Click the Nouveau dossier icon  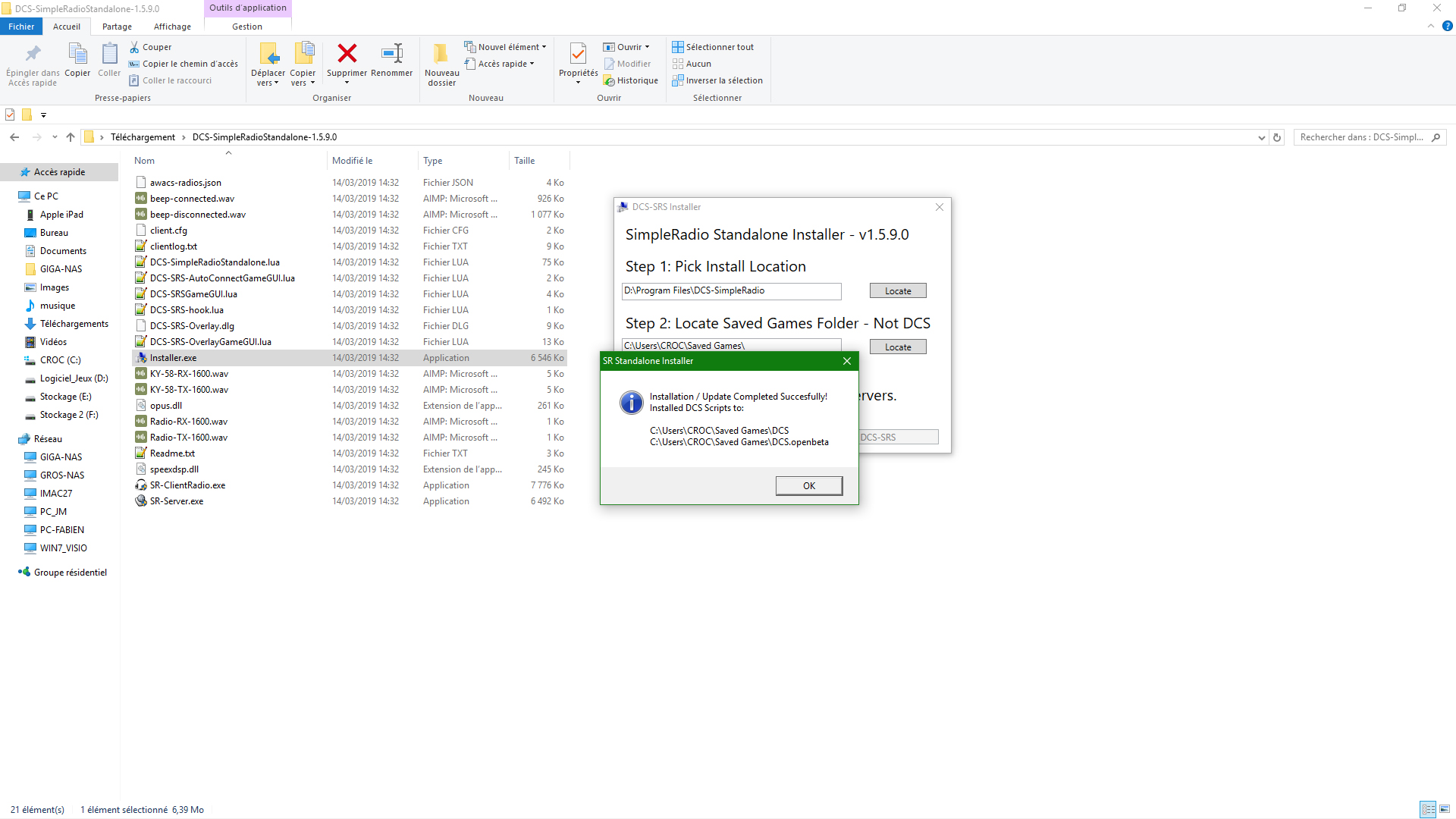[x=441, y=53]
